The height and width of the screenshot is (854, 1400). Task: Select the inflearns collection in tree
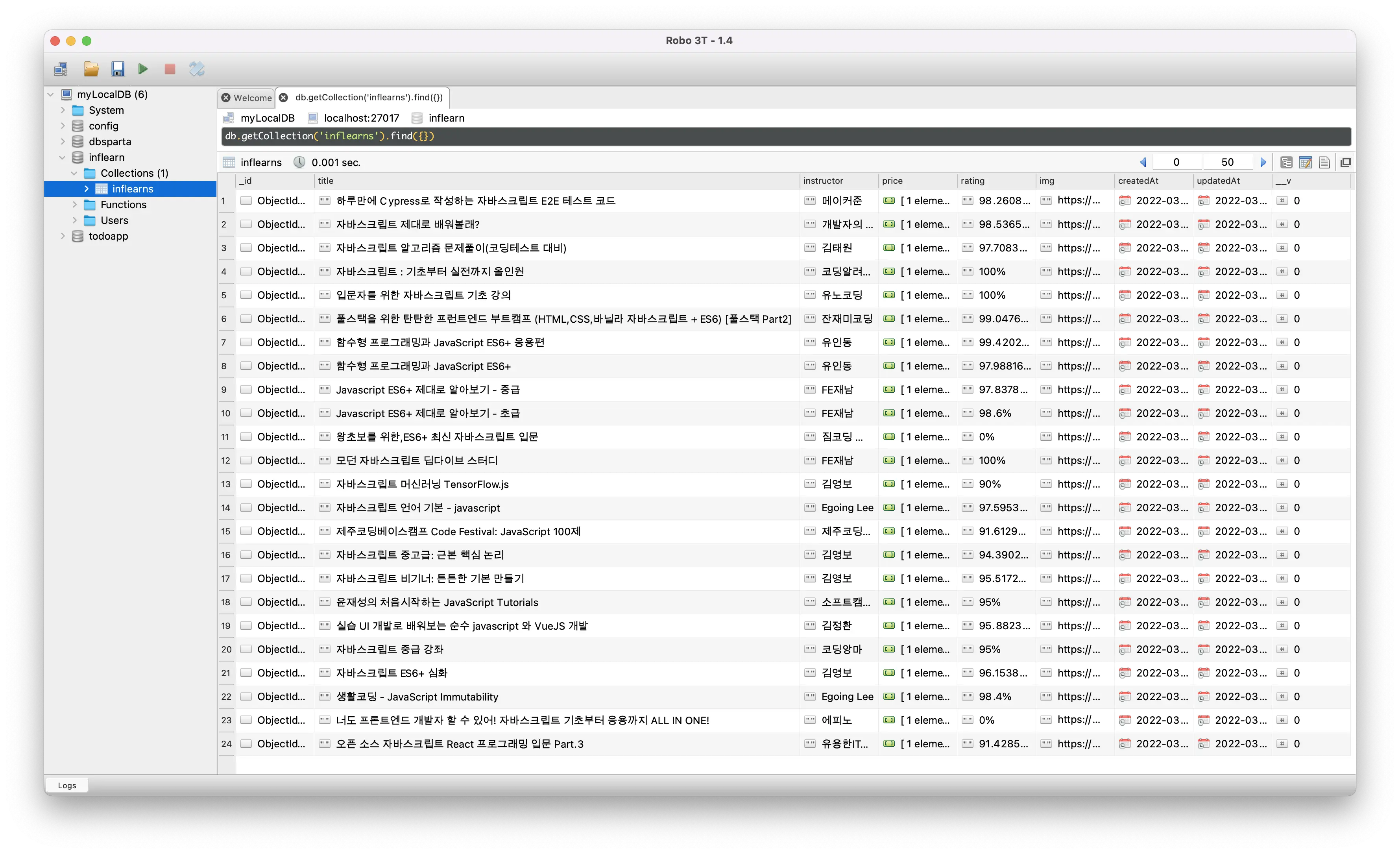click(132, 189)
